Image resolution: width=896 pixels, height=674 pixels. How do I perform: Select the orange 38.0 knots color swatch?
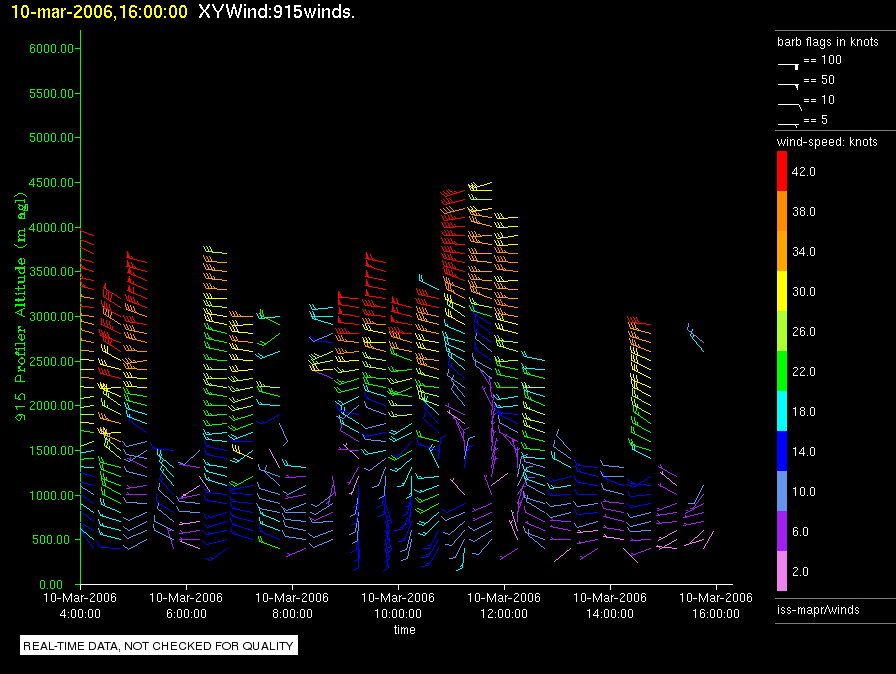[x=784, y=211]
